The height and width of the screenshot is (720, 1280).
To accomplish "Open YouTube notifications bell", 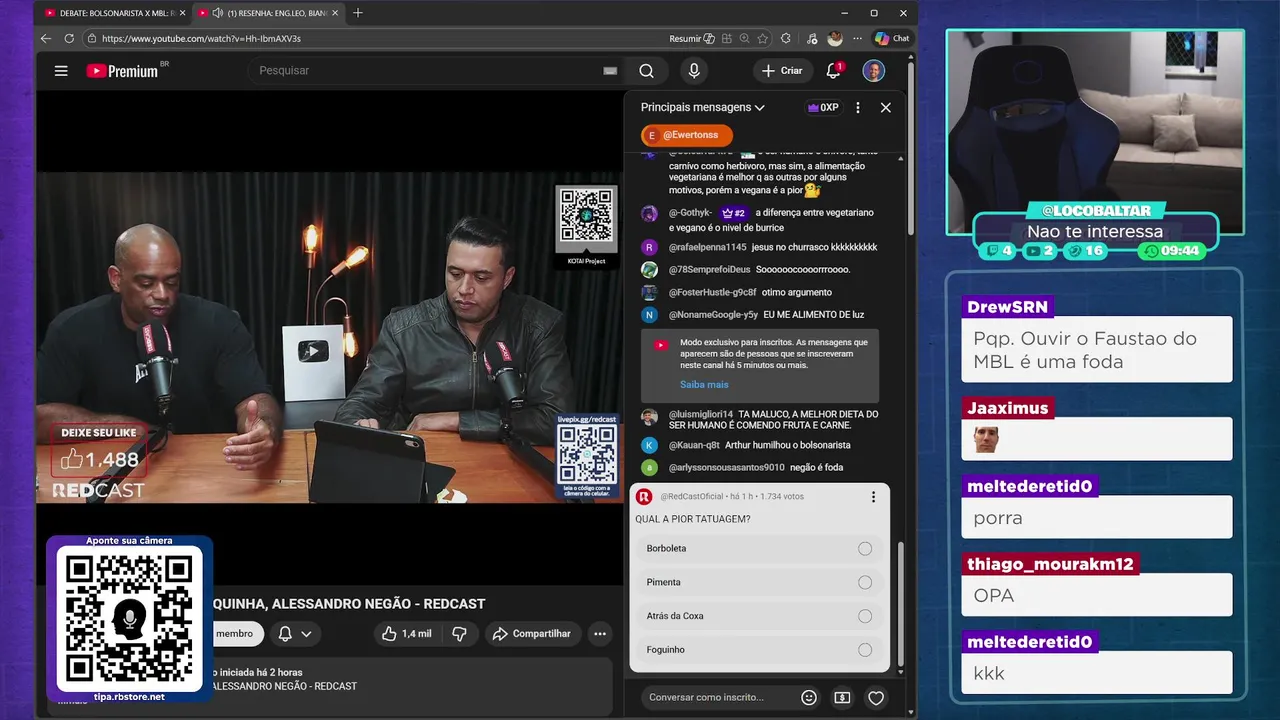I will pos(833,71).
